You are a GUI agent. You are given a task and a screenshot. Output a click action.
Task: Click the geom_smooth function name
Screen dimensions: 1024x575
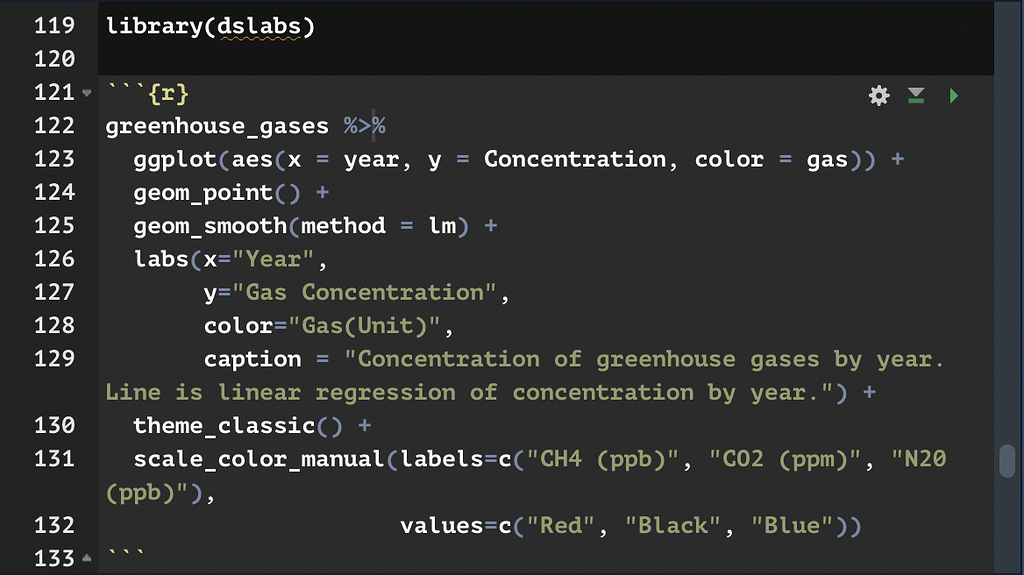[x=210, y=226]
